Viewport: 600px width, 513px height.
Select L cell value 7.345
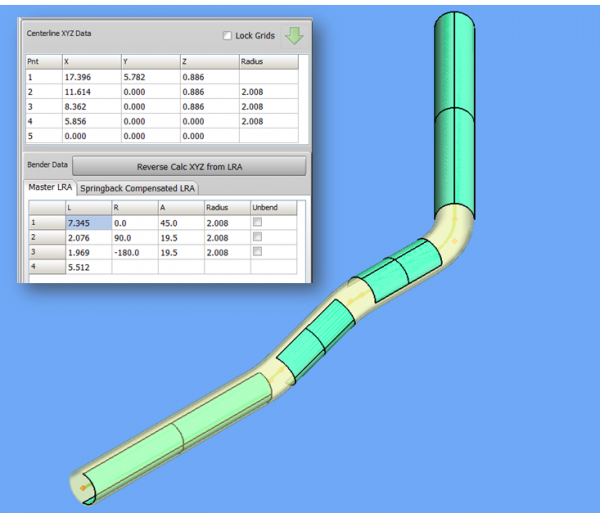[x=89, y=223]
